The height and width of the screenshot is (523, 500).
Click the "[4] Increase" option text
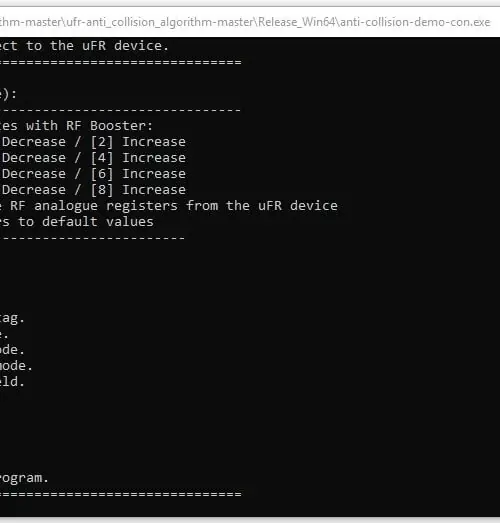click(138, 158)
